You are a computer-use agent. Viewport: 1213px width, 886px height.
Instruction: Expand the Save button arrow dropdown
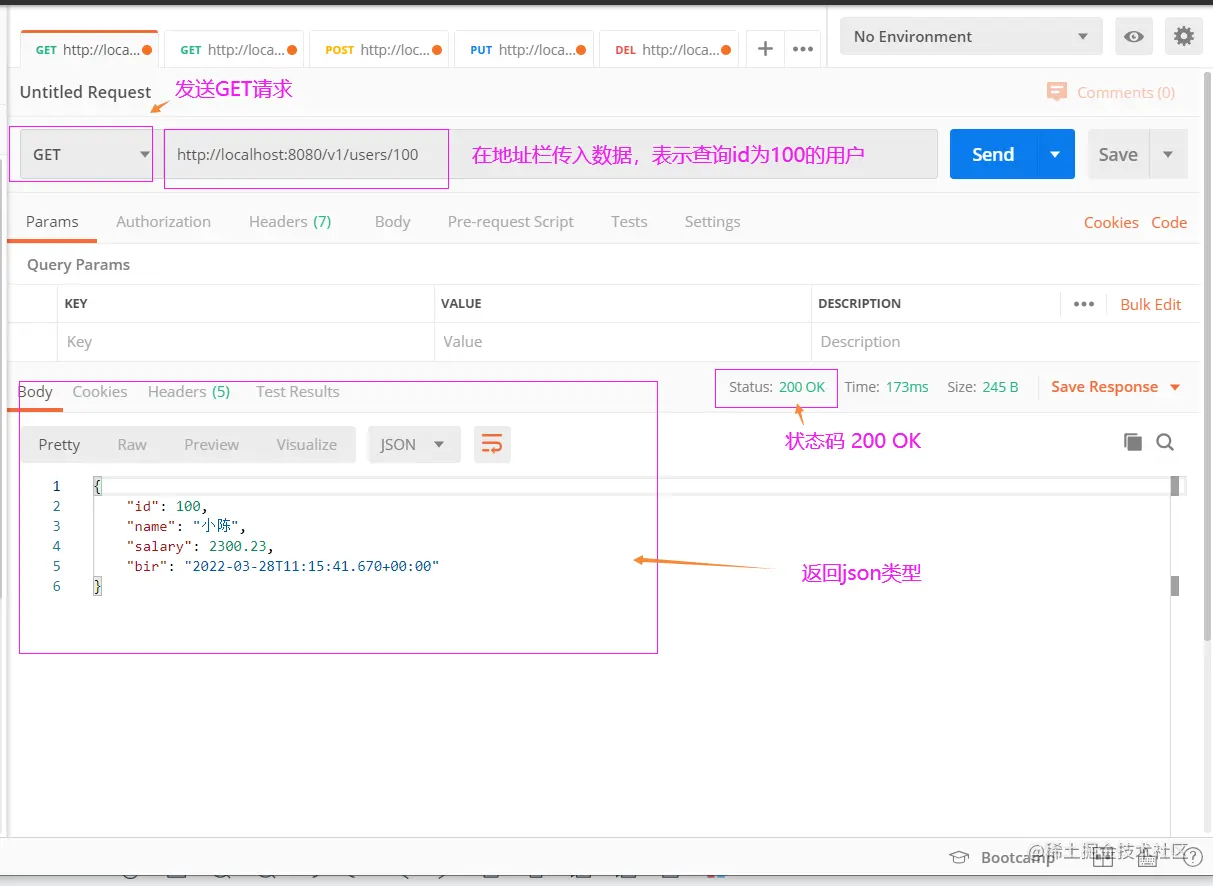1168,154
